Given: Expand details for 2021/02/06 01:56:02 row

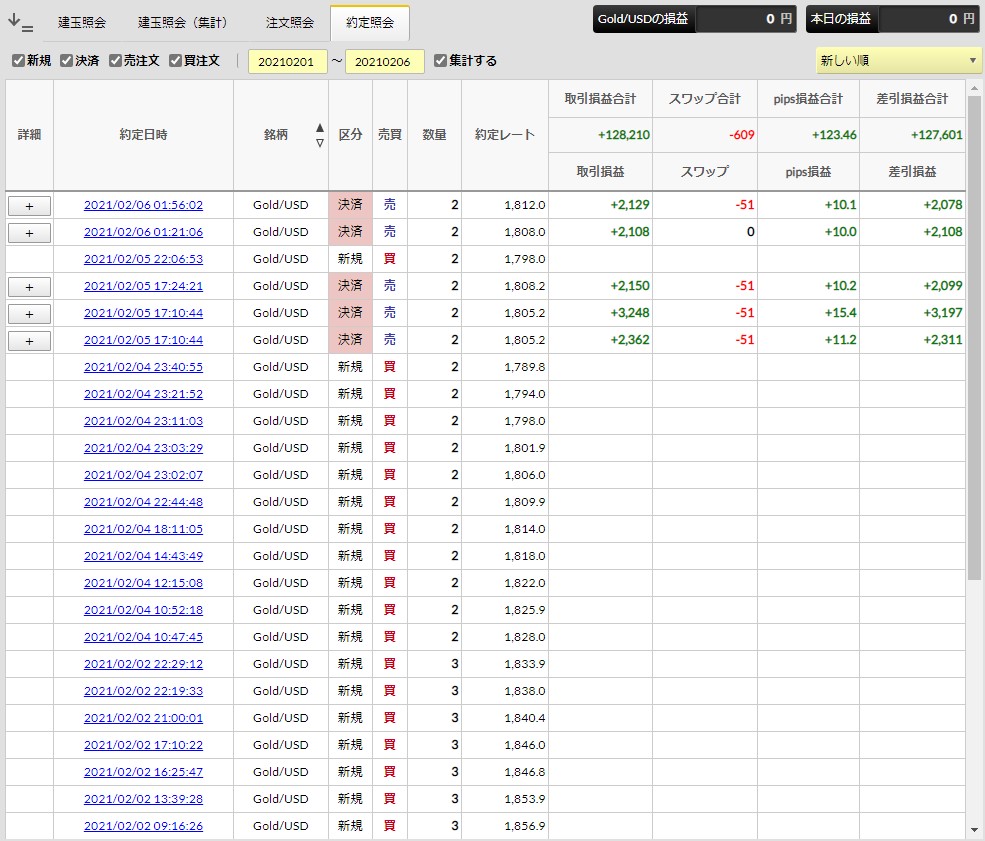Looking at the screenshot, I should click(x=30, y=206).
